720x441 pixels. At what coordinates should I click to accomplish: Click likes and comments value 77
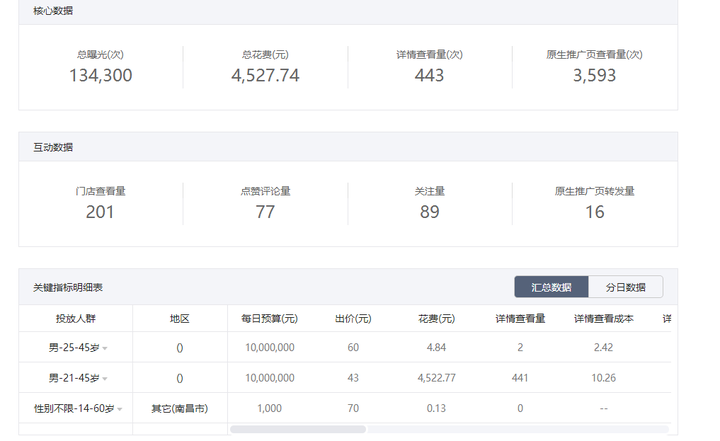point(265,212)
